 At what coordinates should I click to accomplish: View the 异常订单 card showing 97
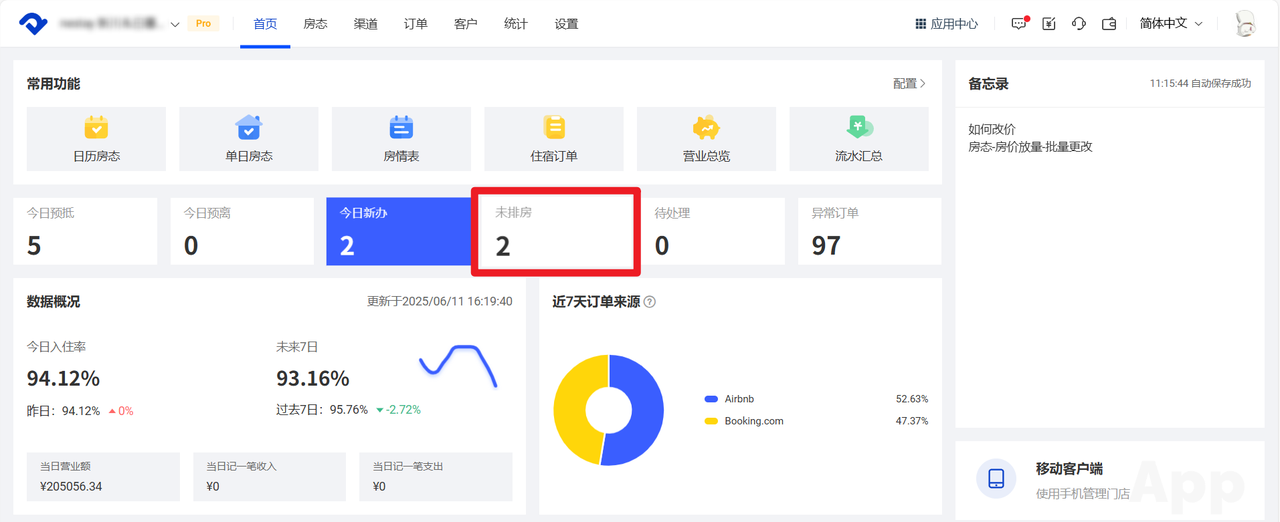869,232
